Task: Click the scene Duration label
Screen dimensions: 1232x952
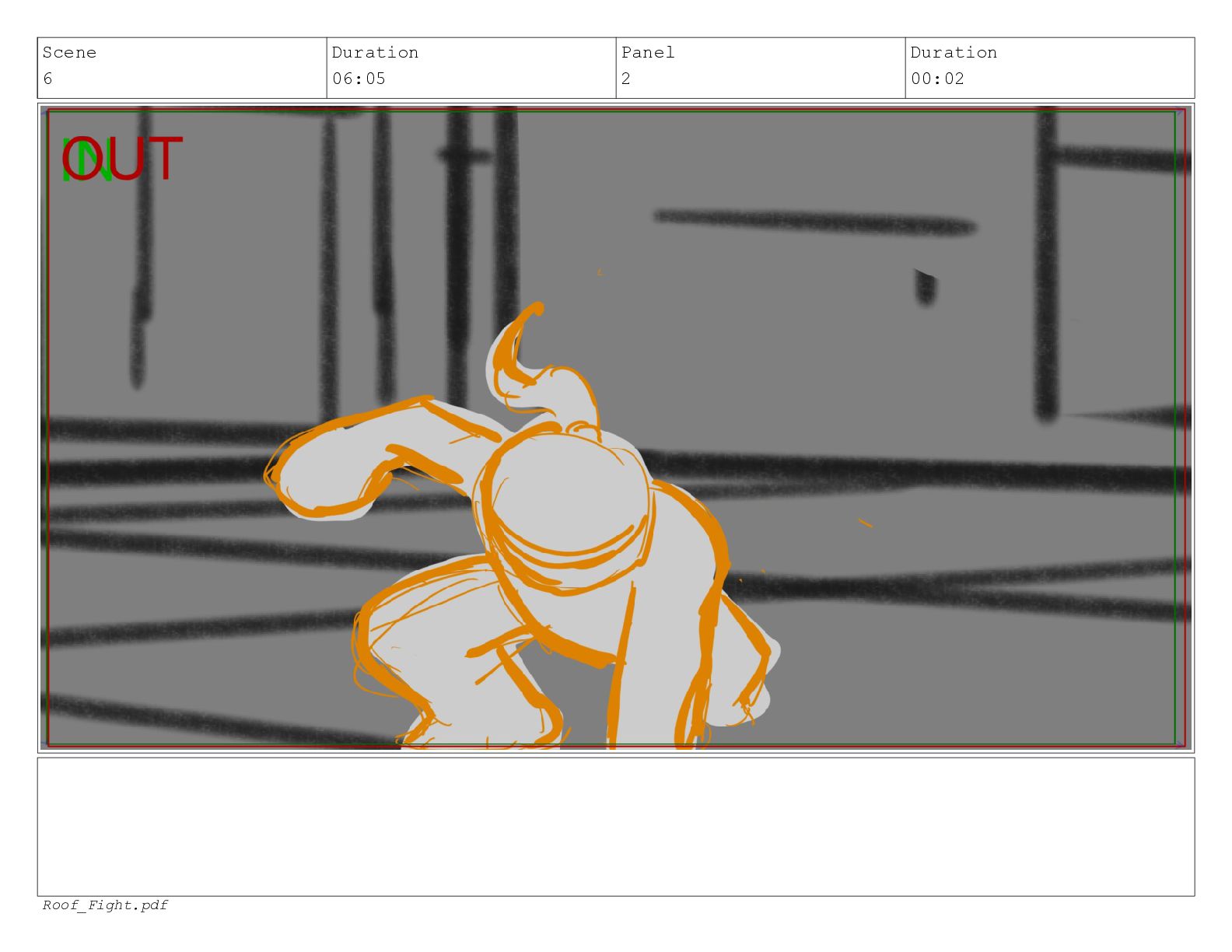Action: click(375, 53)
